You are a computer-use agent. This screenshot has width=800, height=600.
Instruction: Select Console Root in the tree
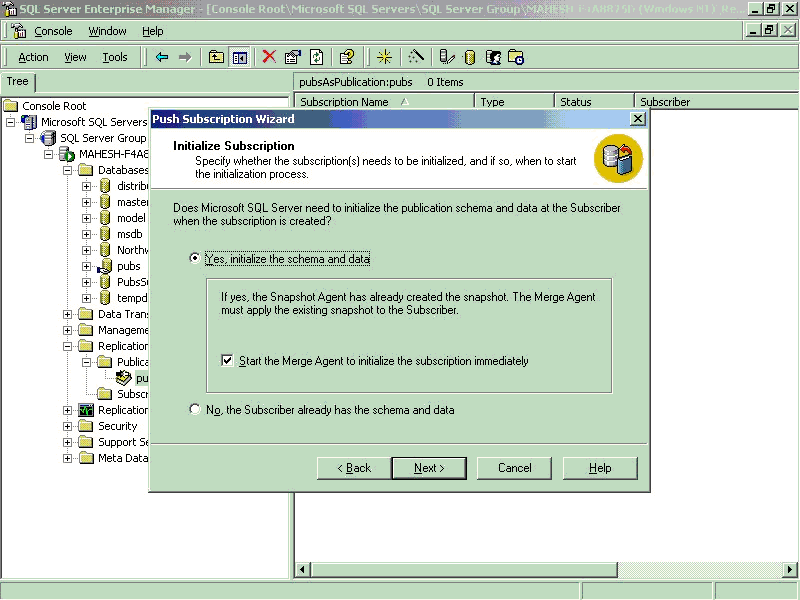tap(54, 106)
